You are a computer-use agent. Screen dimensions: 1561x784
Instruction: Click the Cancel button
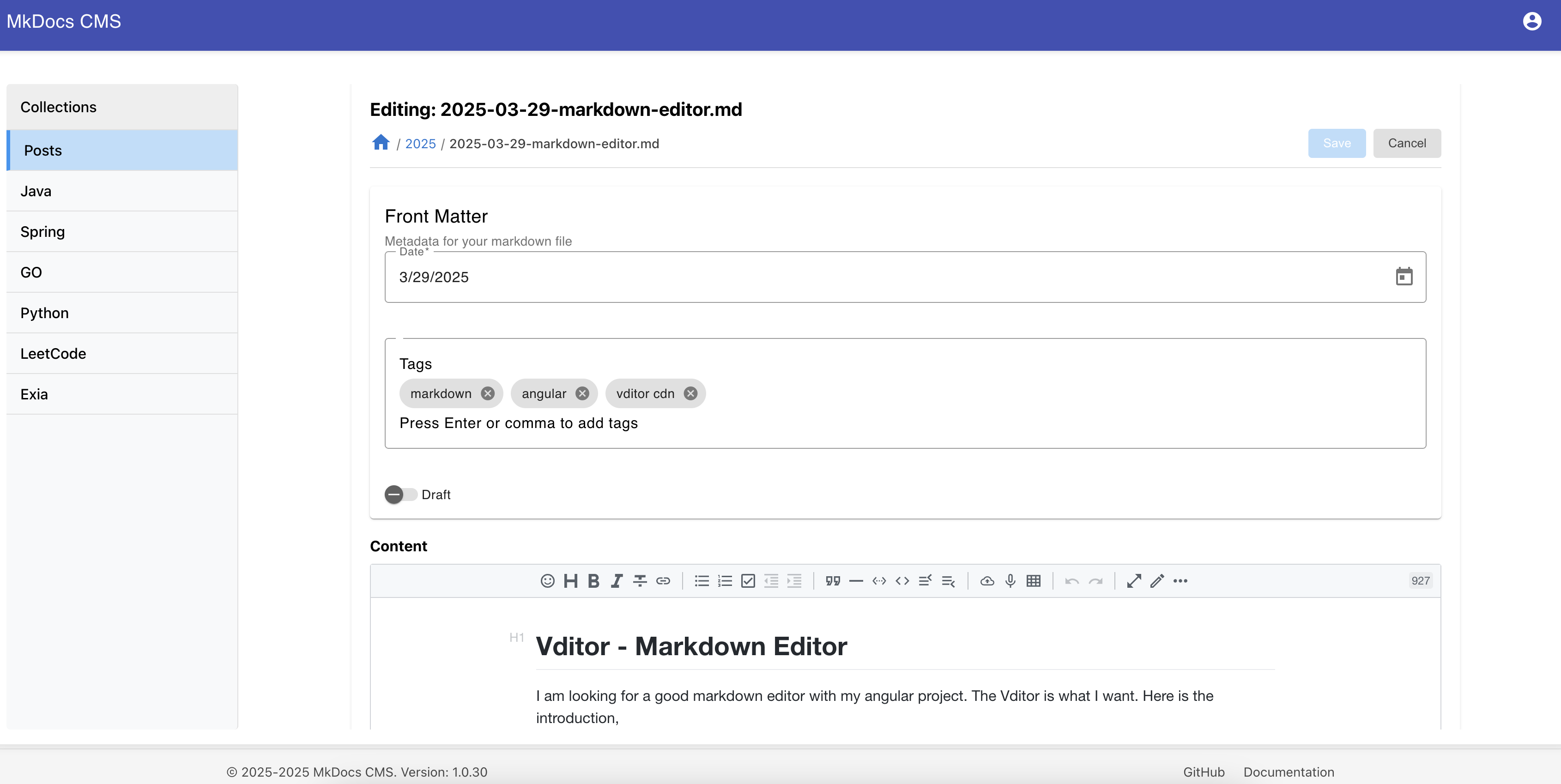point(1406,143)
